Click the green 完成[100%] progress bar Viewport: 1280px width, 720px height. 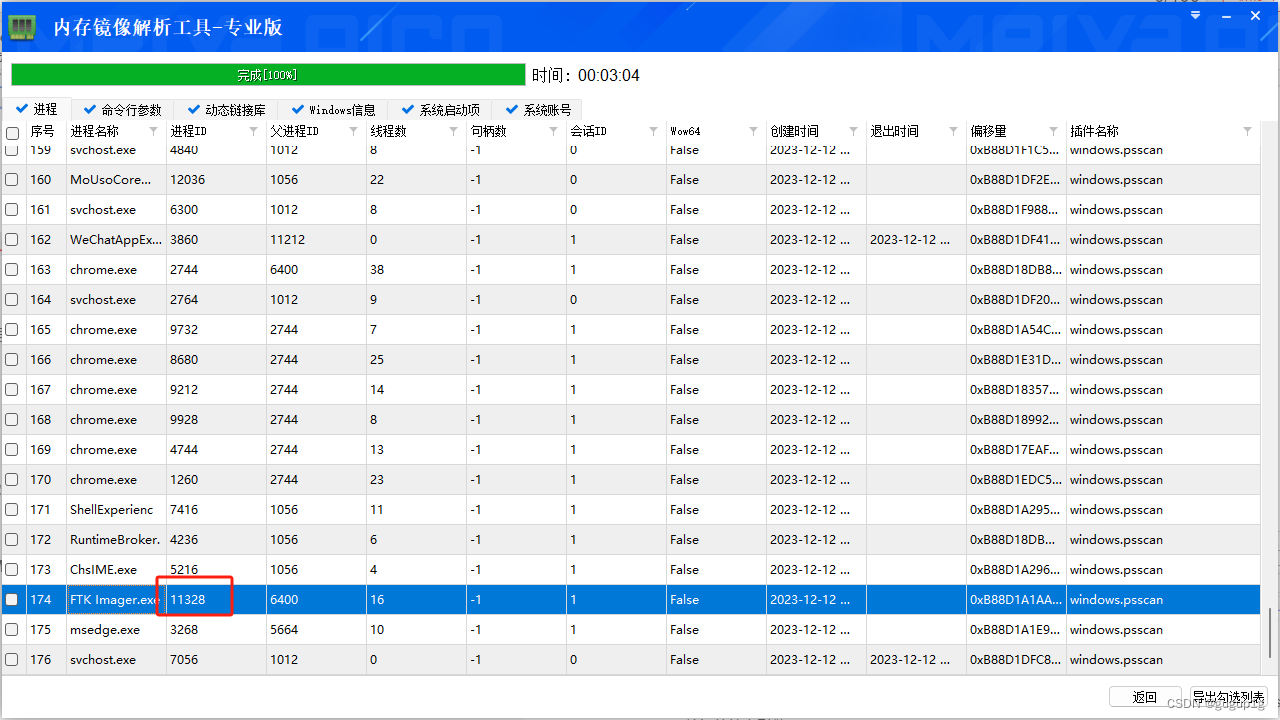pos(268,75)
